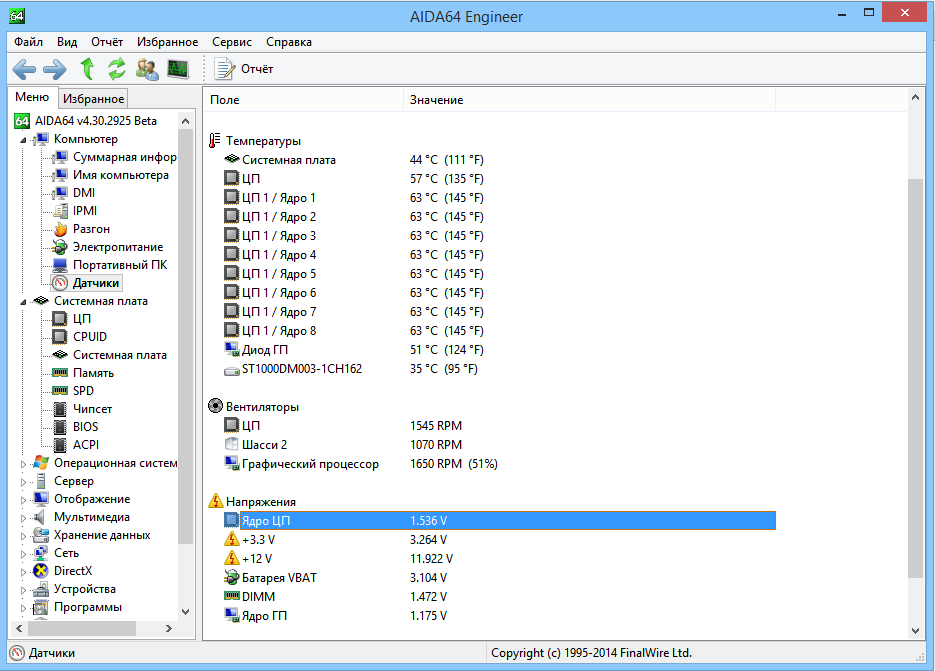Refresh sensor data with the green arrows icon

coord(117,69)
